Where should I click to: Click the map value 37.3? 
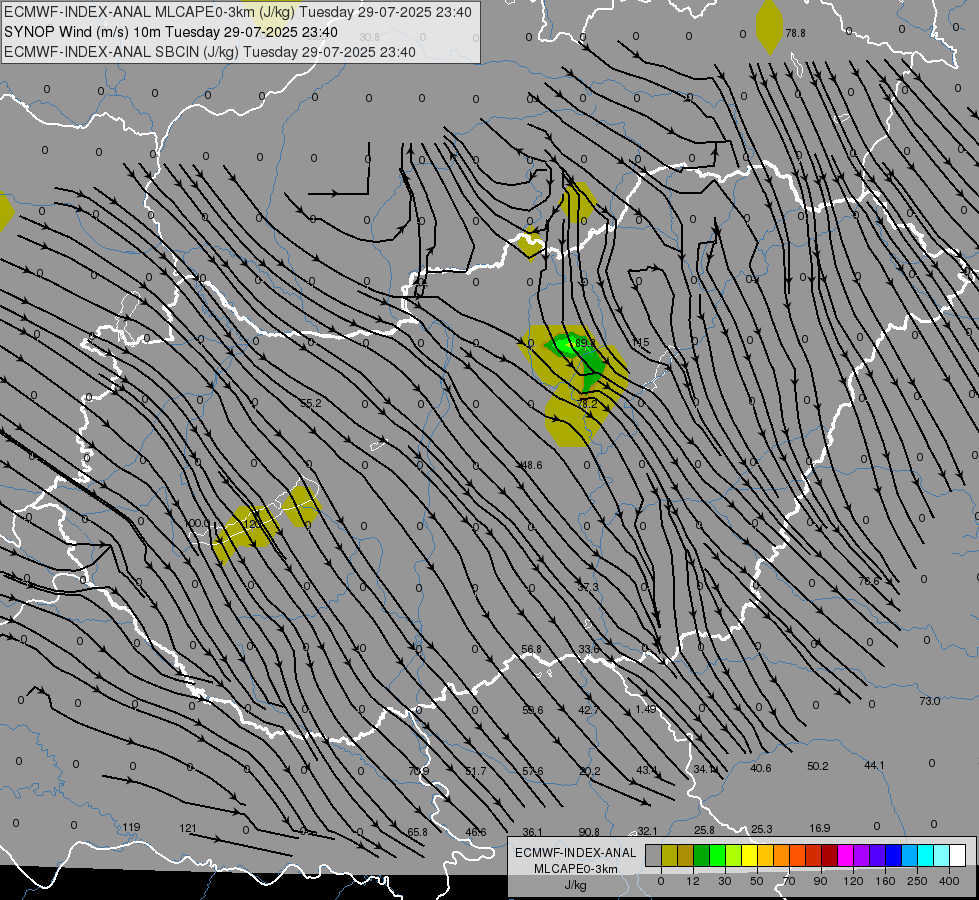coord(588,587)
